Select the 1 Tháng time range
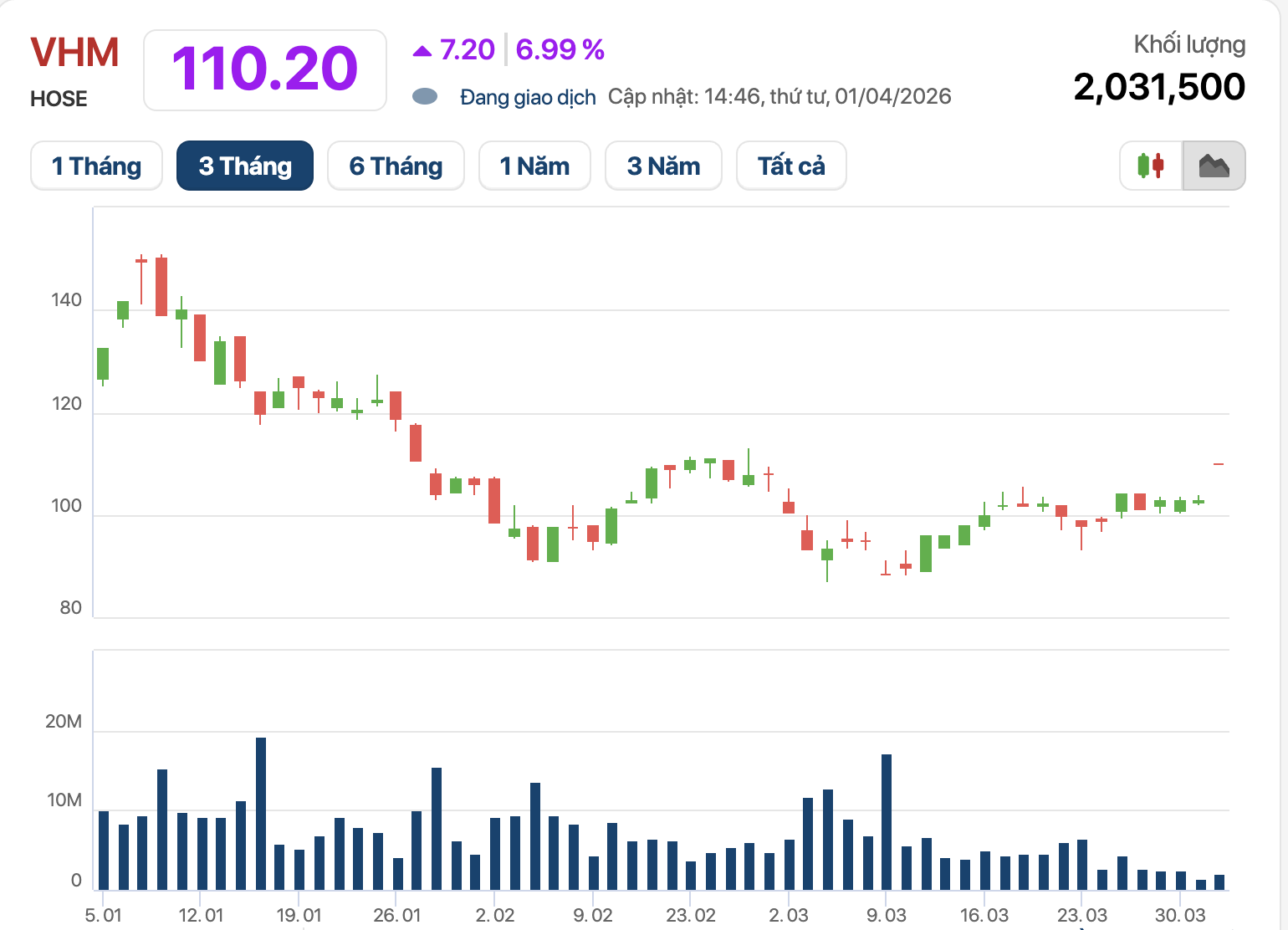The image size is (1288, 930). pyautogui.click(x=96, y=166)
